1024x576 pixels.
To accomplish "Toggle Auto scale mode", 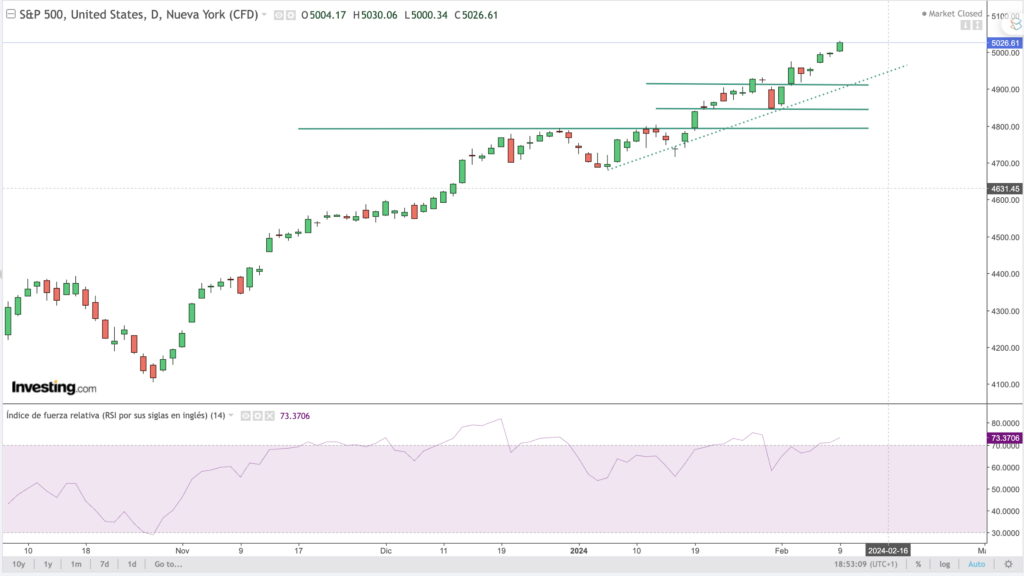I will [x=976, y=565].
